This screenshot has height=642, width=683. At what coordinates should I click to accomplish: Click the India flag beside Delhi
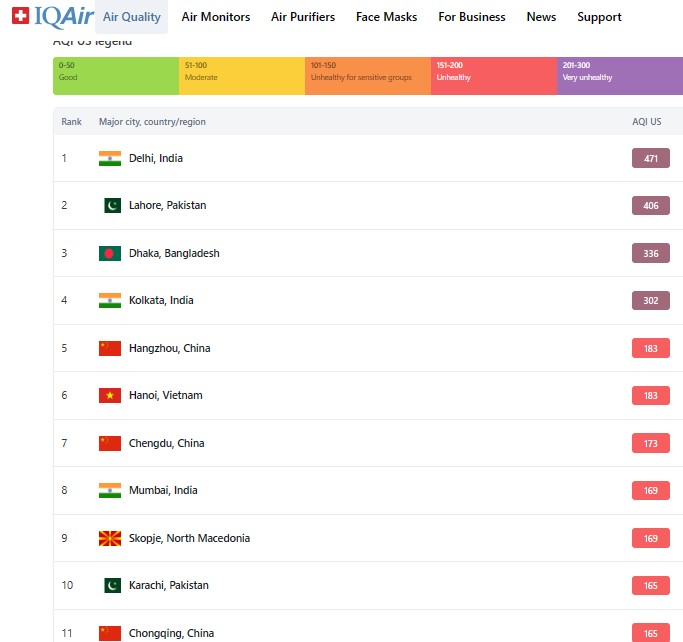[x=110, y=158]
